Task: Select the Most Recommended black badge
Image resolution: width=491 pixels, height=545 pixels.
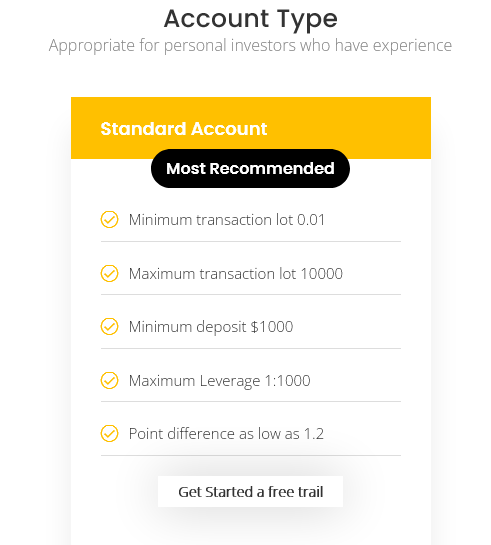Action: click(x=250, y=169)
